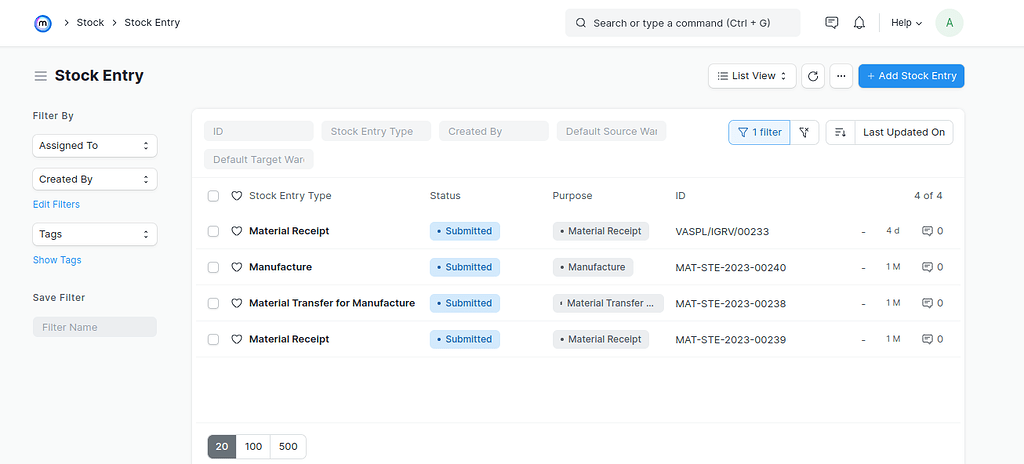
Task: Focus the Stock Entry Type filter field
Action: 376,131
